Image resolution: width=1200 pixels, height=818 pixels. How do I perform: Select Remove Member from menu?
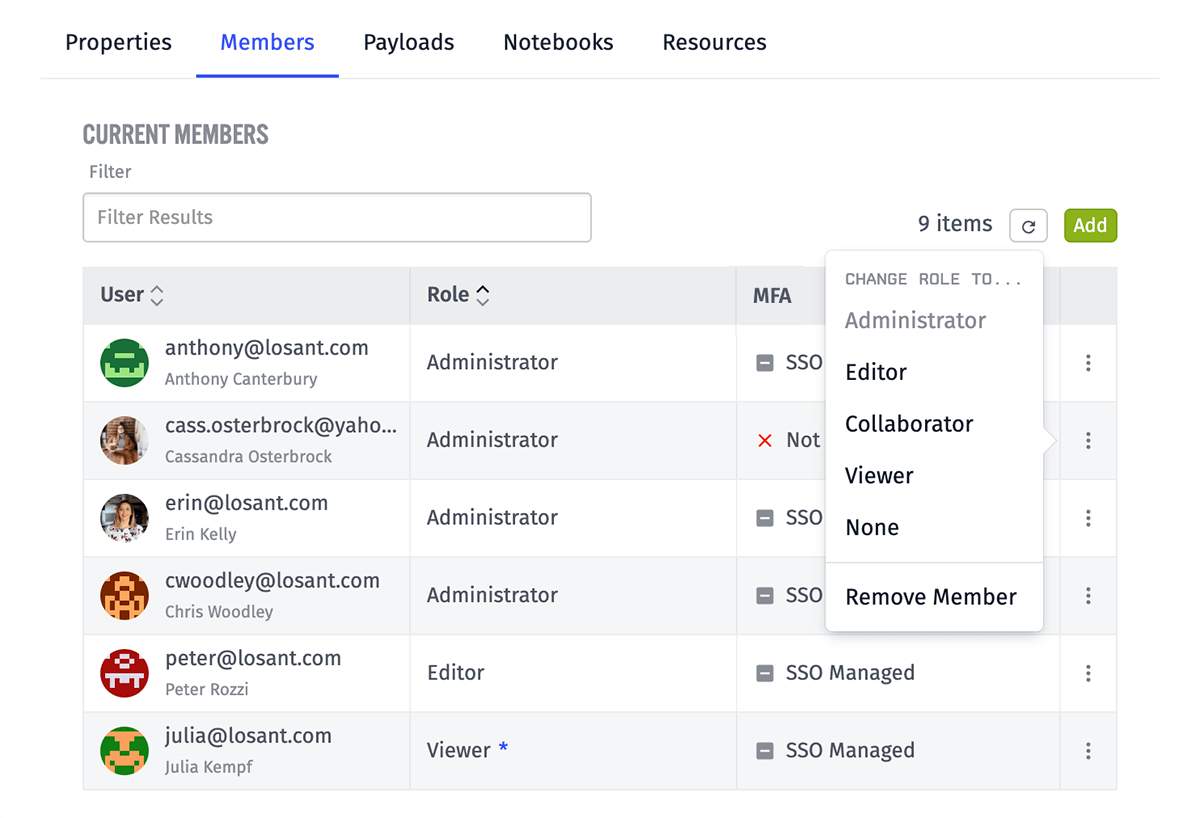tap(931, 597)
